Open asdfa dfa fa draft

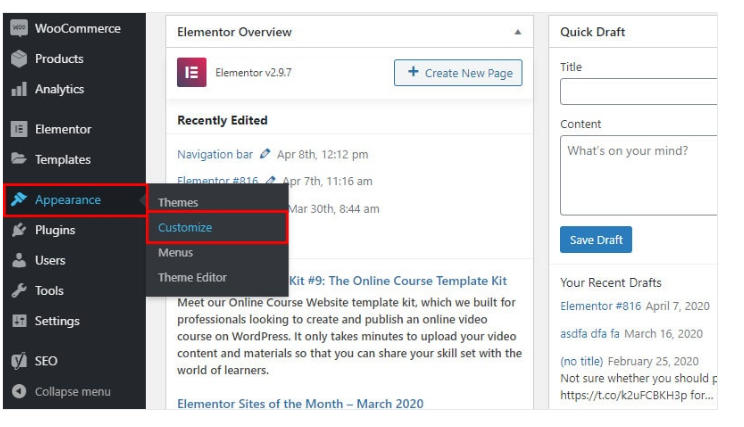tap(590, 334)
